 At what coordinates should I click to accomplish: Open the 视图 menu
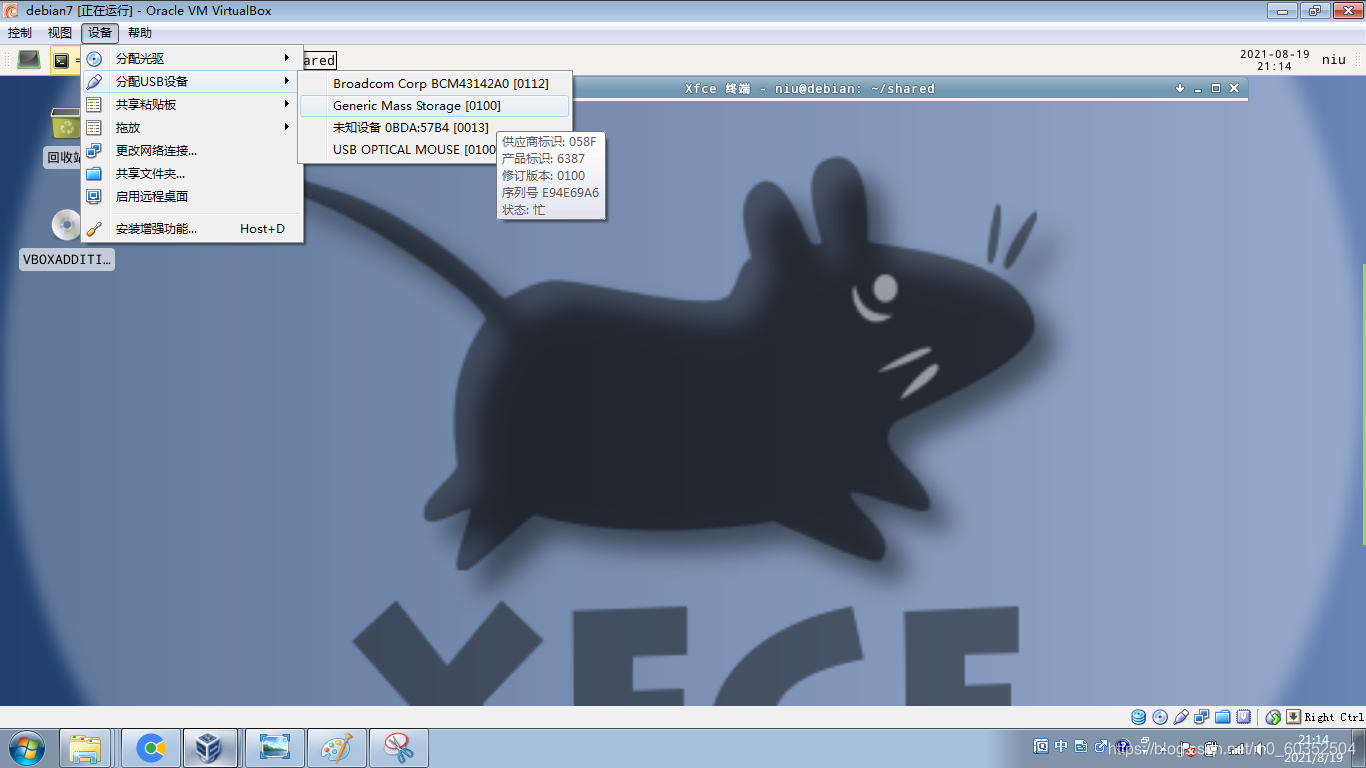60,33
